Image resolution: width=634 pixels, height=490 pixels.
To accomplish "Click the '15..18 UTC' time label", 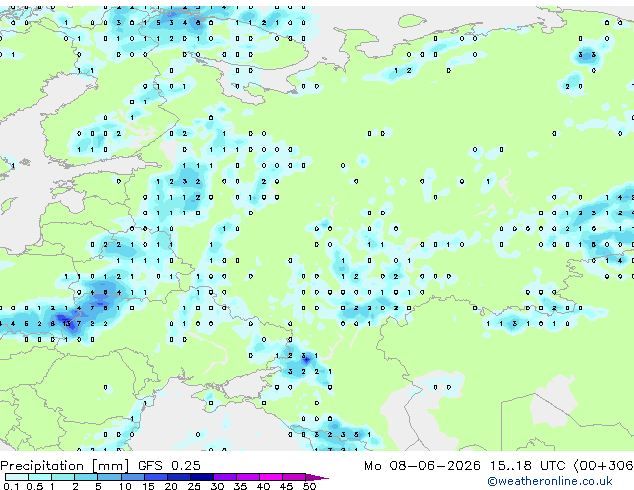I will click(527, 466).
